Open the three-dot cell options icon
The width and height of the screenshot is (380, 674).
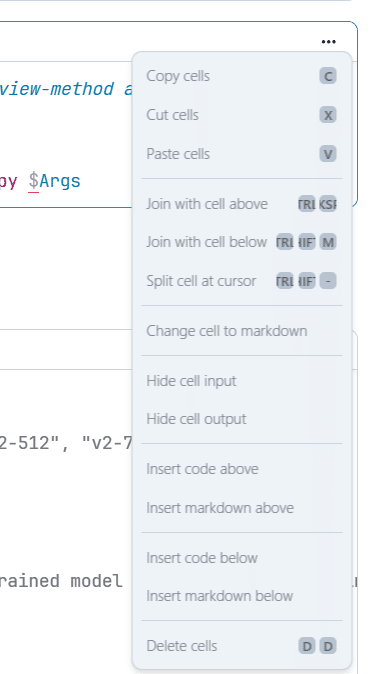[x=328, y=42]
